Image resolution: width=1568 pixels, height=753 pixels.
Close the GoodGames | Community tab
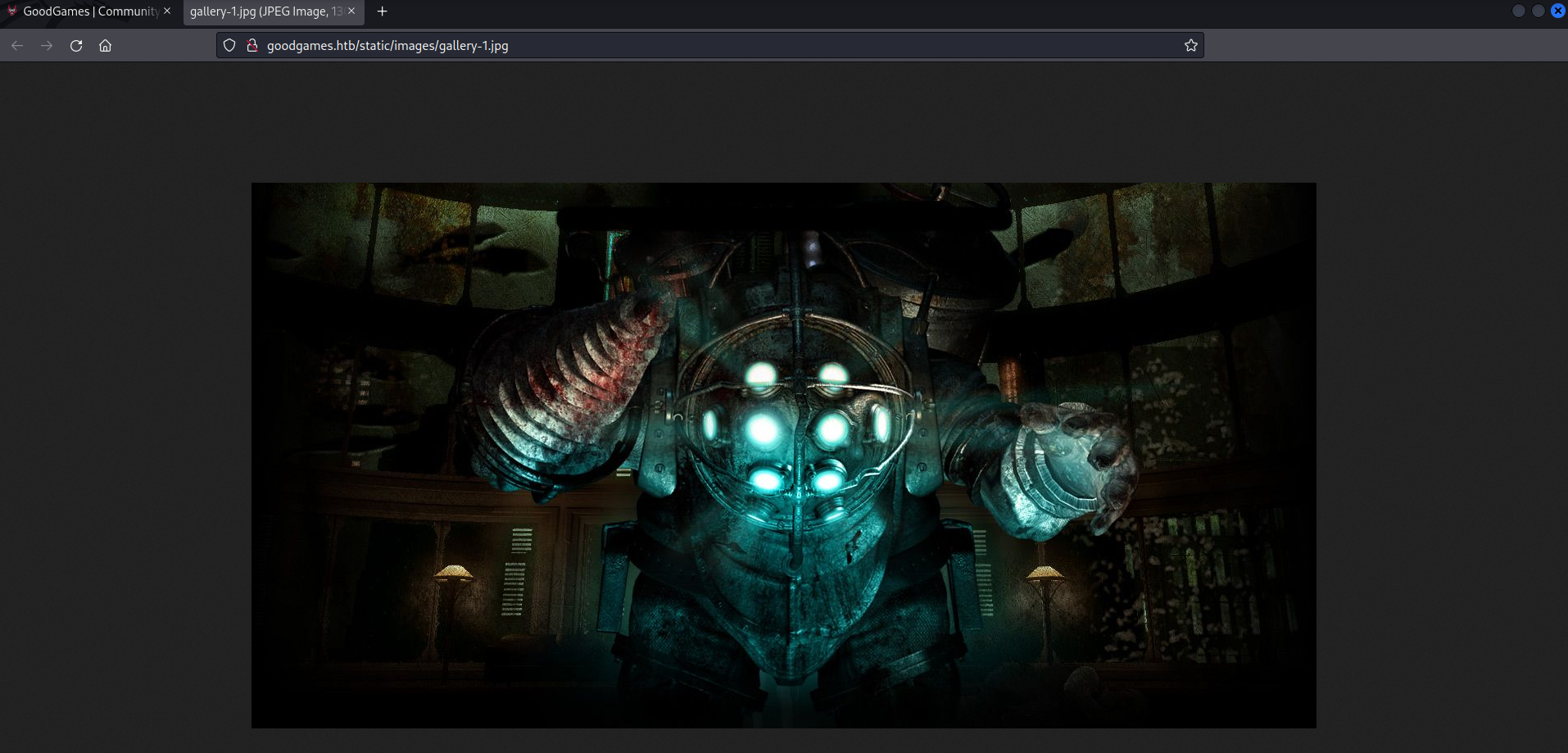click(x=167, y=11)
